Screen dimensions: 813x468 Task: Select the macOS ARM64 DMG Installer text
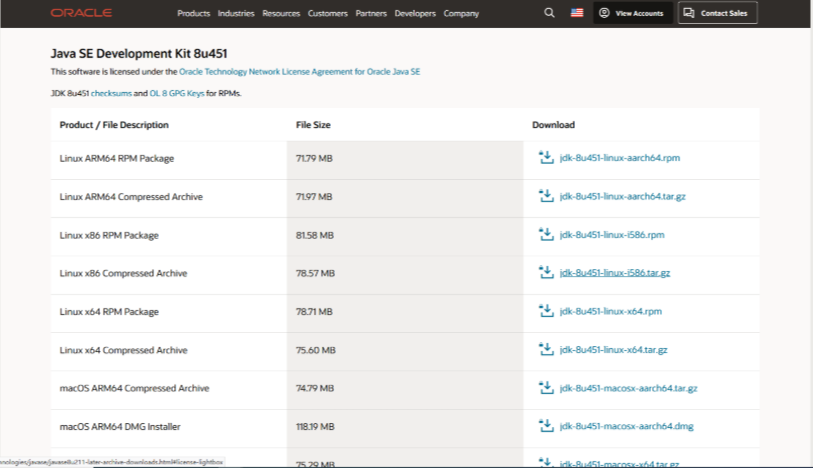pyautogui.click(x=120, y=427)
